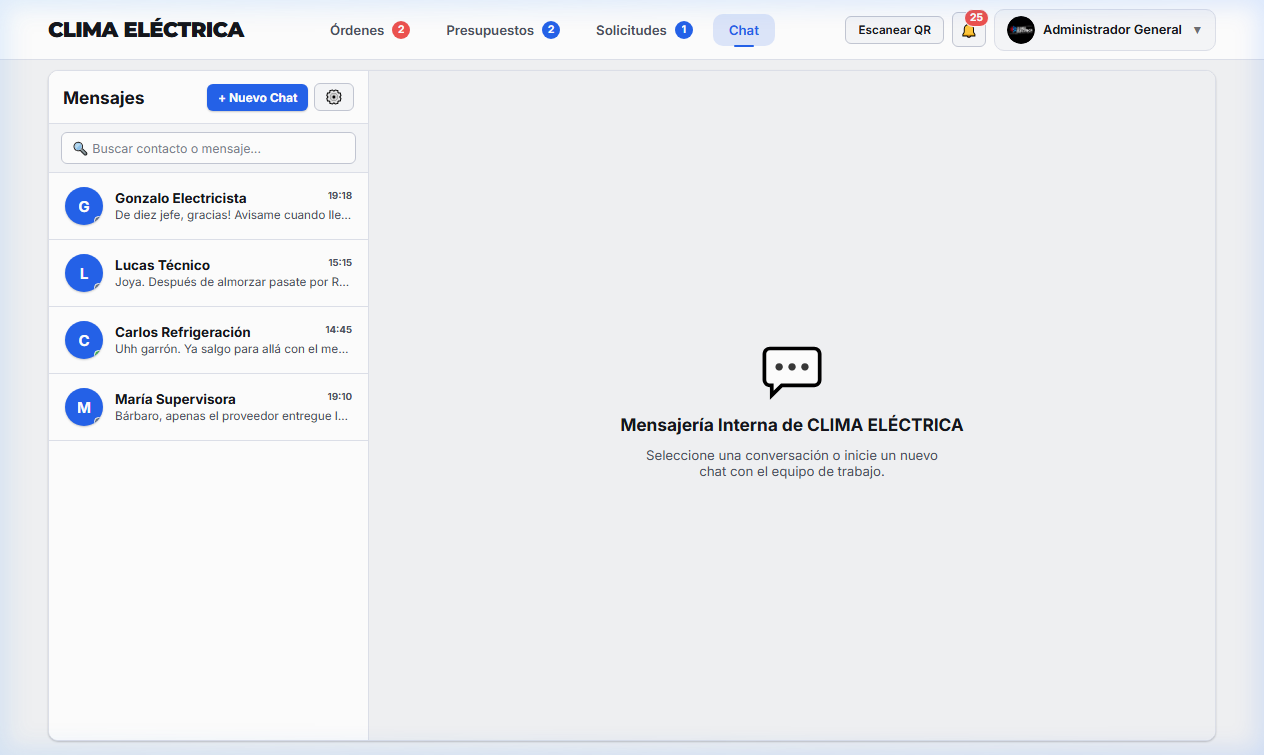Click the CLIMA ELÉCTRICA logo

[146, 30]
